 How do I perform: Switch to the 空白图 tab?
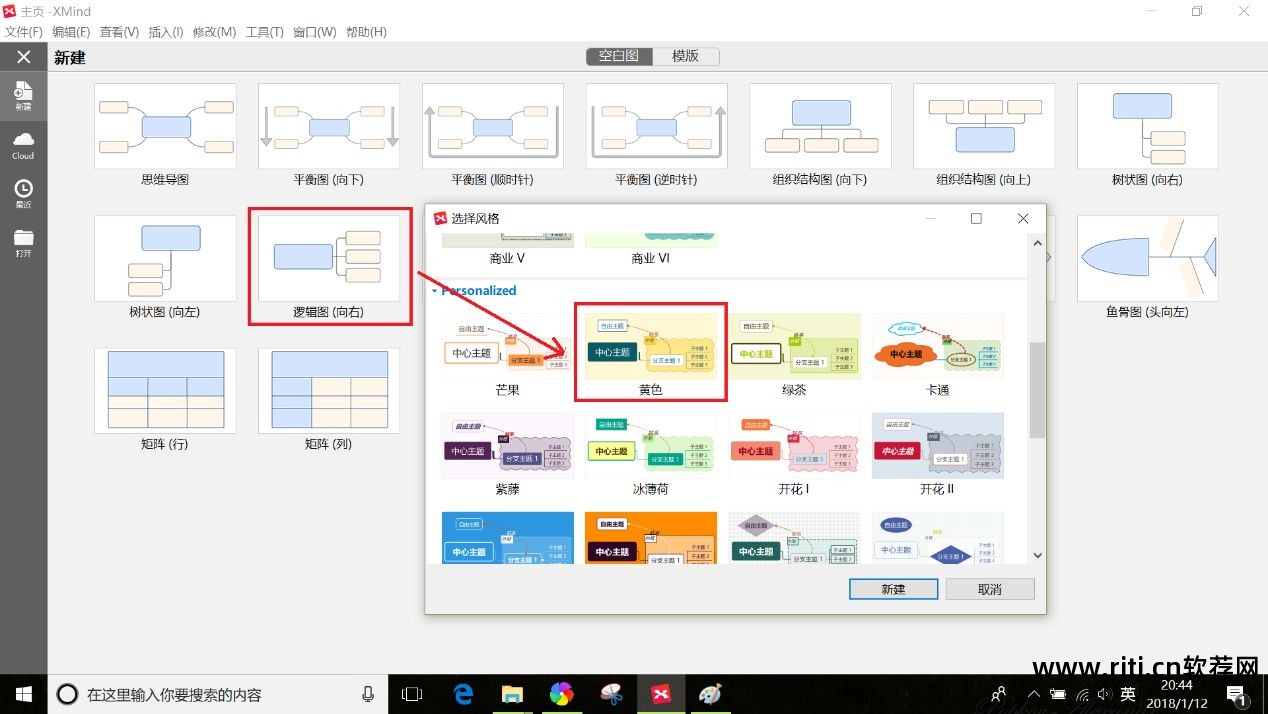[x=618, y=56]
